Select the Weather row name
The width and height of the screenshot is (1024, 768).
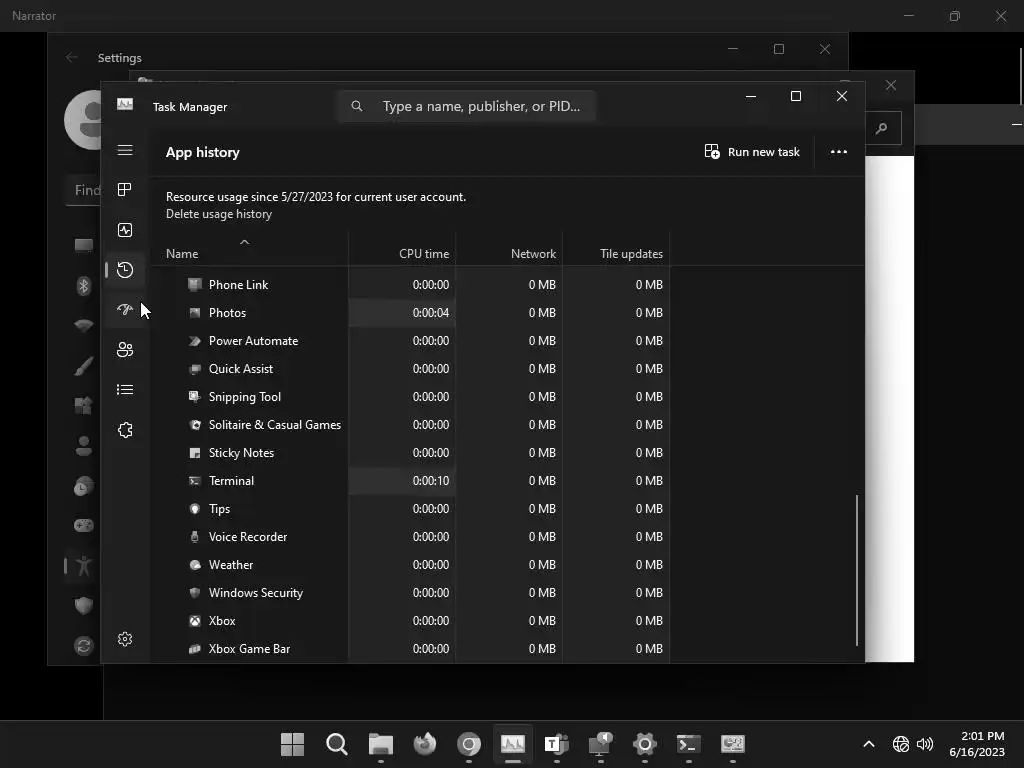tap(231, 565)
